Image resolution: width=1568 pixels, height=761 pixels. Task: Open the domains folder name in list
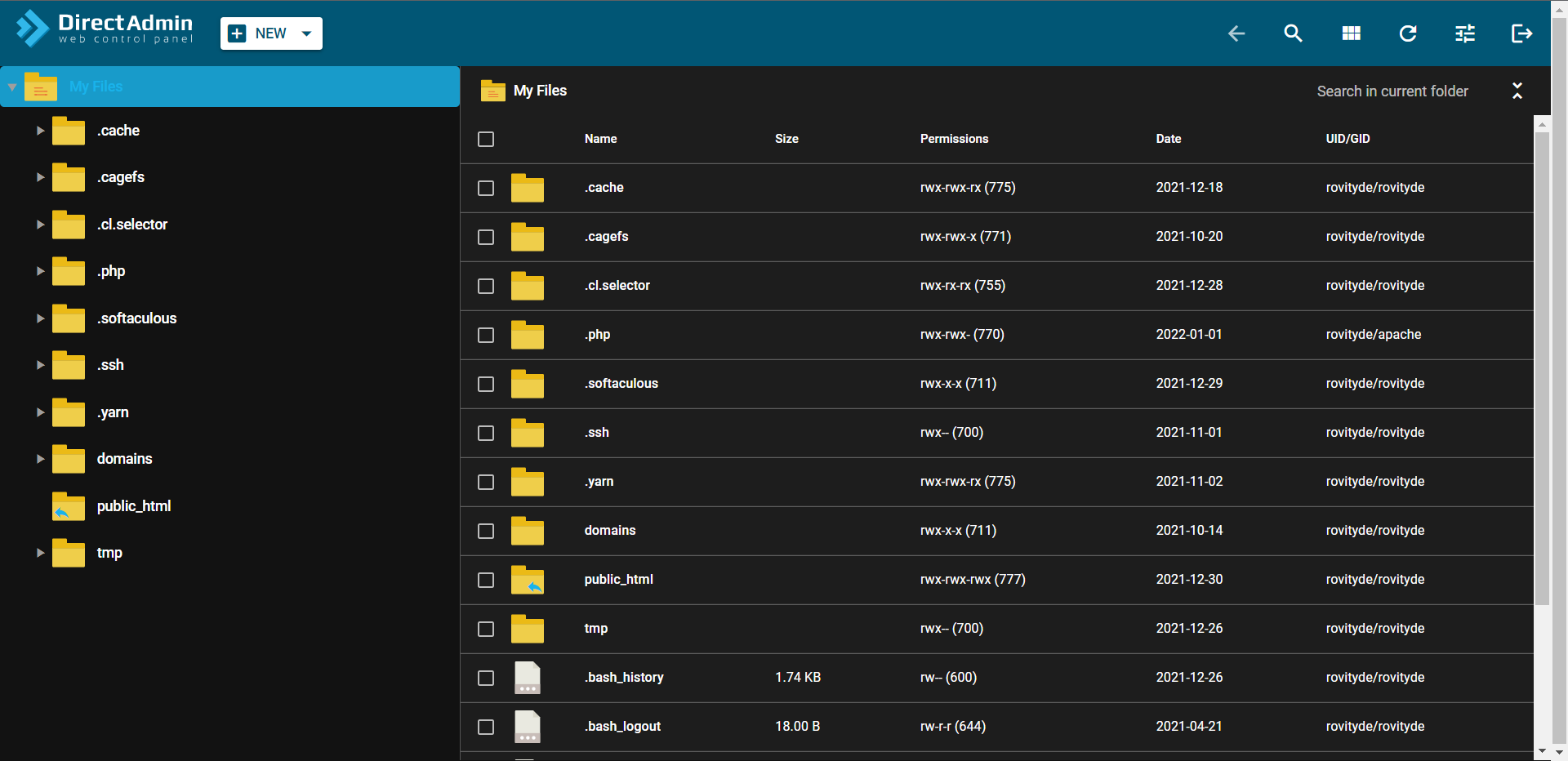click(x=609, y=531)
